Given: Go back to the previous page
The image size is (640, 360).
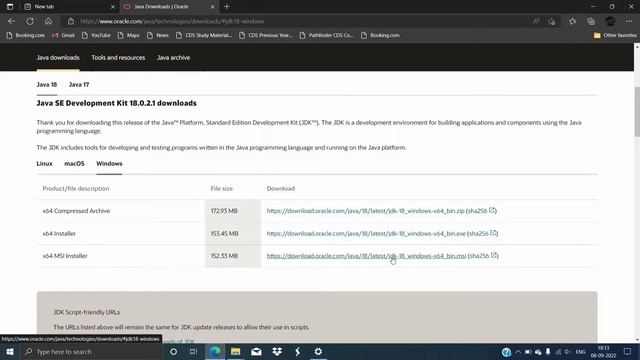Looking at the screenshot, I should tap(11, 21).
